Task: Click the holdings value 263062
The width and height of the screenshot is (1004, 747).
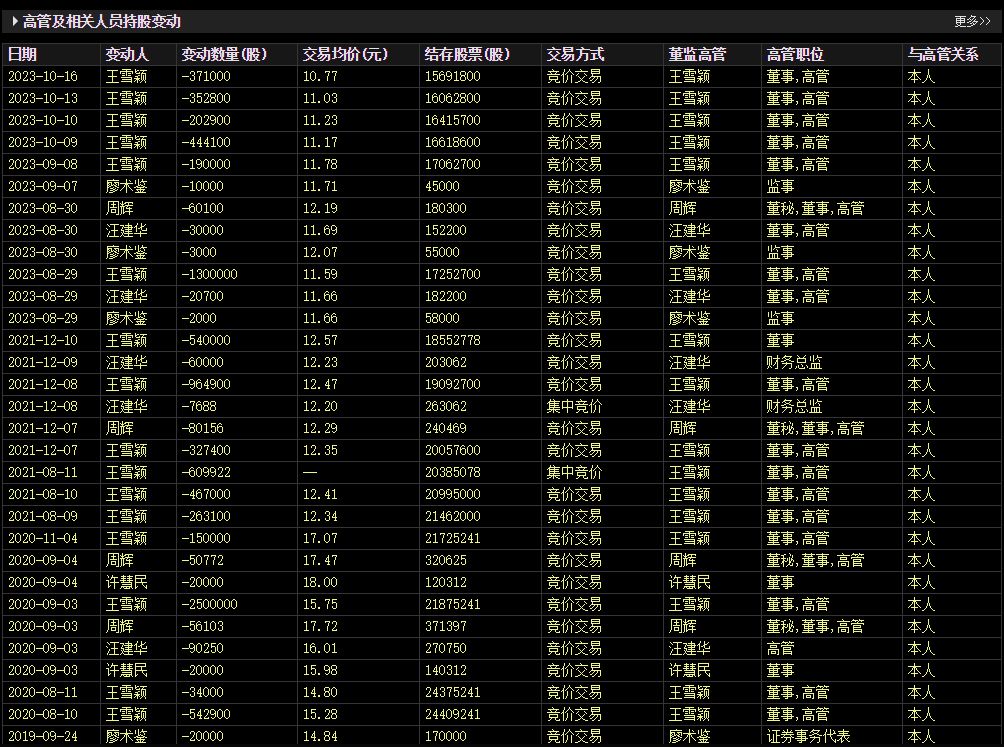Action: tap(446, 406)
